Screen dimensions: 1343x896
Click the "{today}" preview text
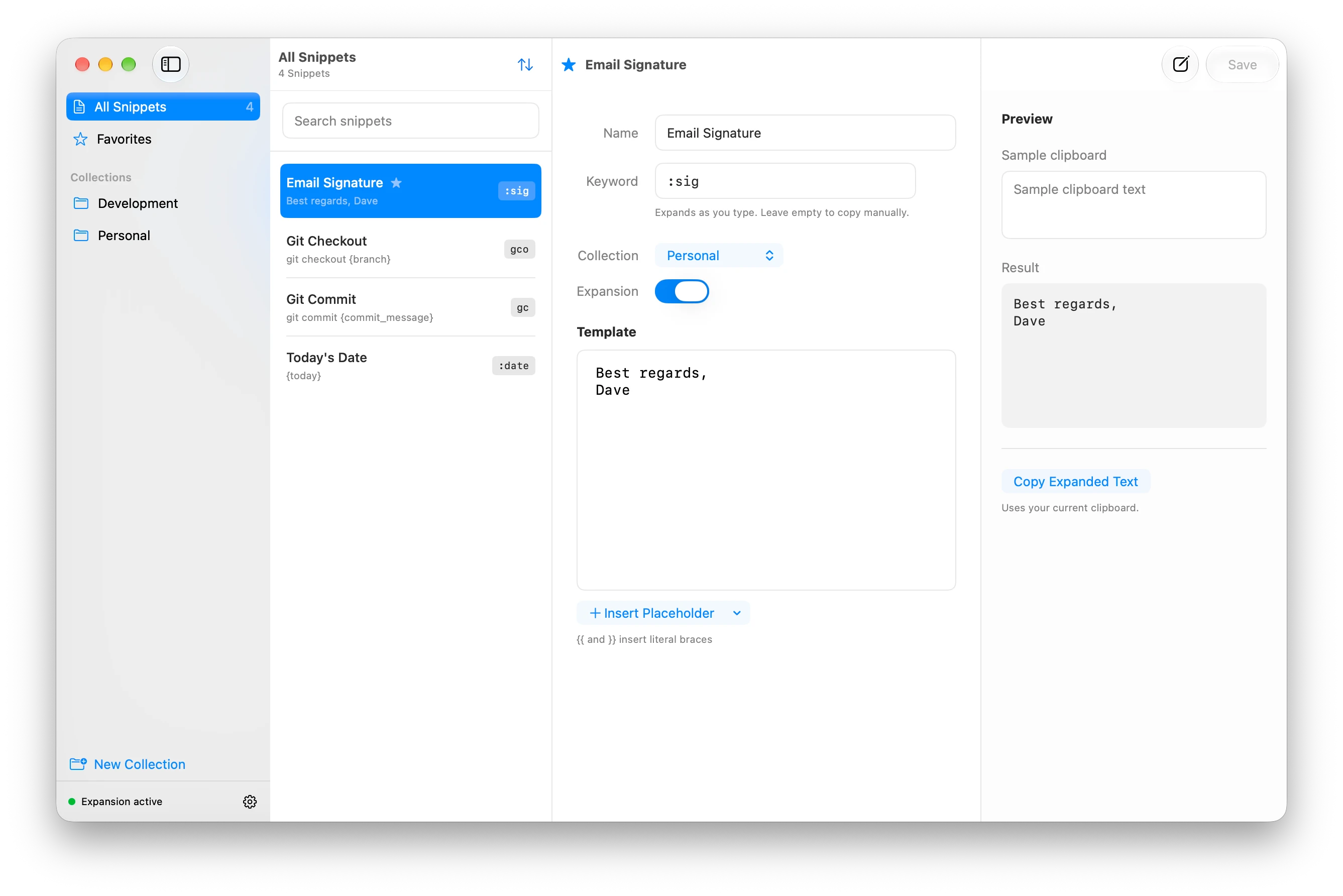point(303,376)
